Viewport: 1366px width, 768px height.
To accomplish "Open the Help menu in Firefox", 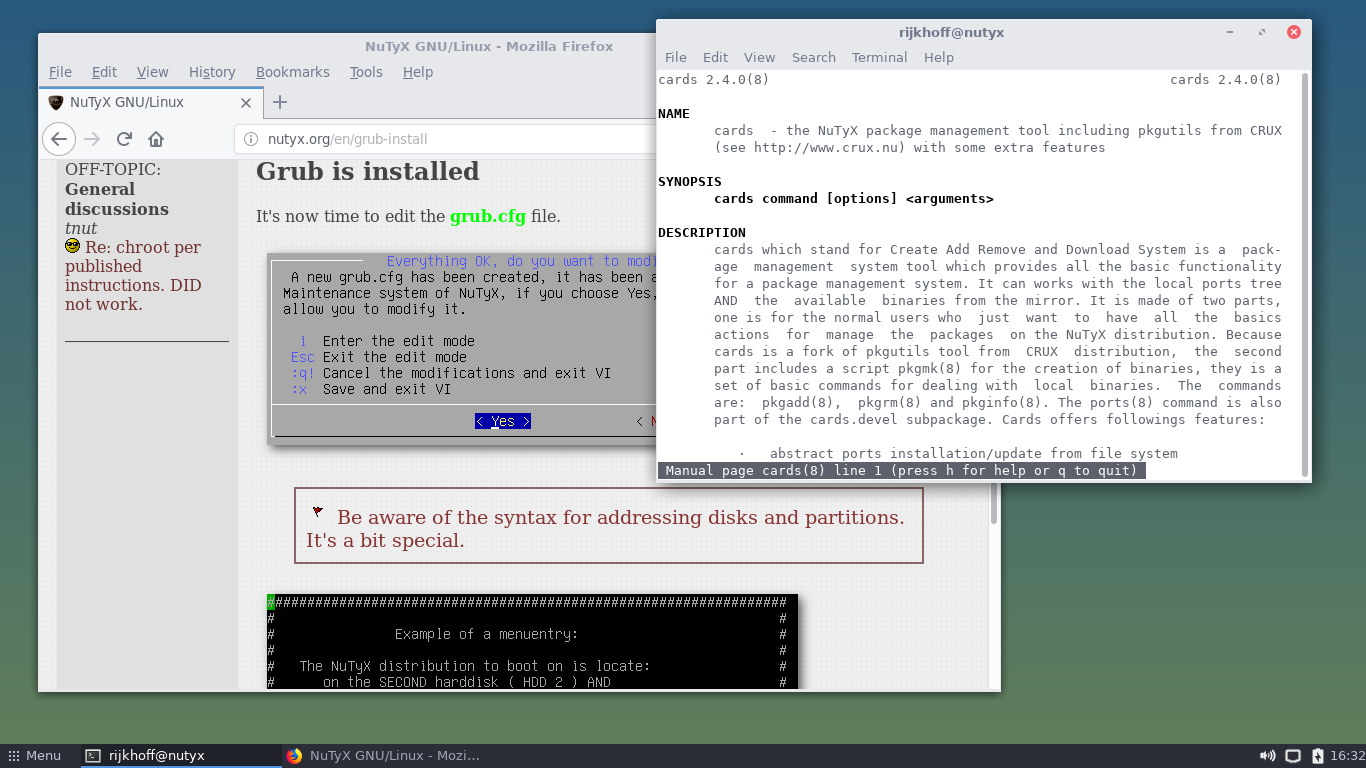I will click(x=418, y=72).
